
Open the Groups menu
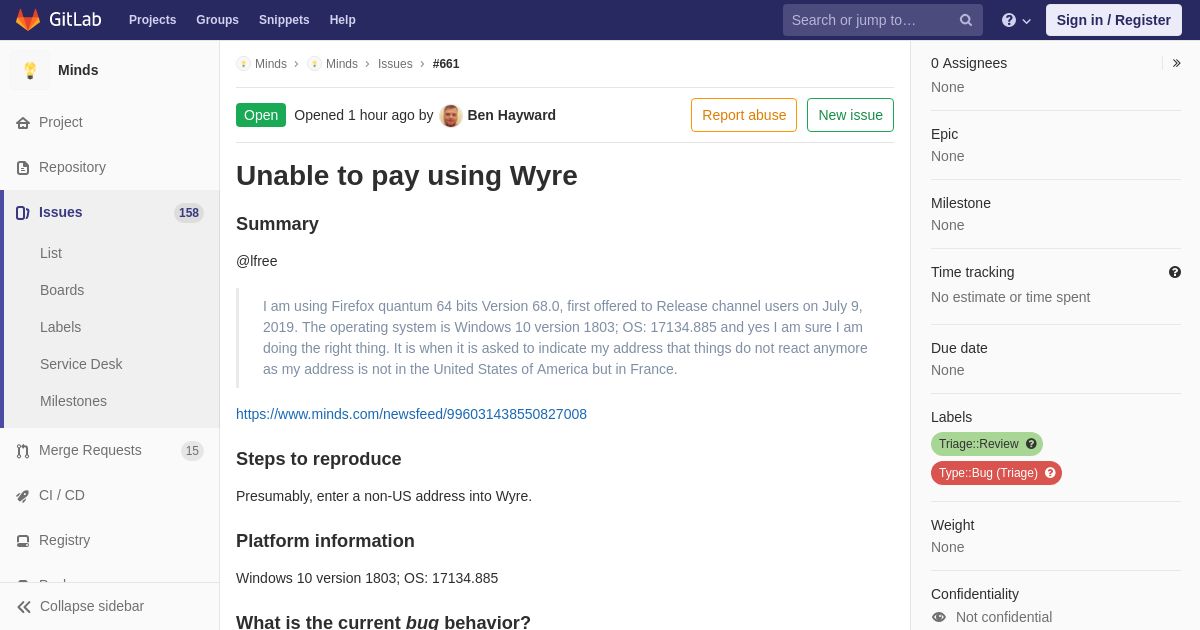tap(217, 20)
